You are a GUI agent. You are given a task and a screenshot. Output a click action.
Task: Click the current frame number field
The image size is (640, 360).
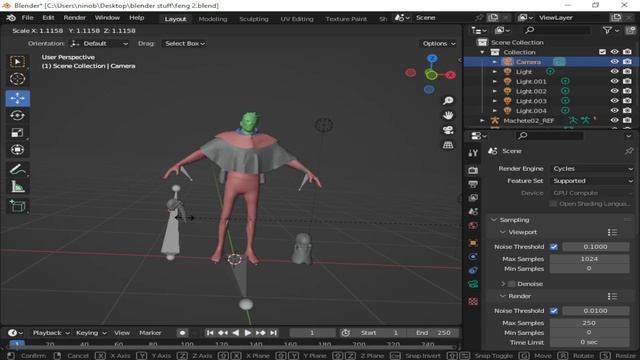312,333
